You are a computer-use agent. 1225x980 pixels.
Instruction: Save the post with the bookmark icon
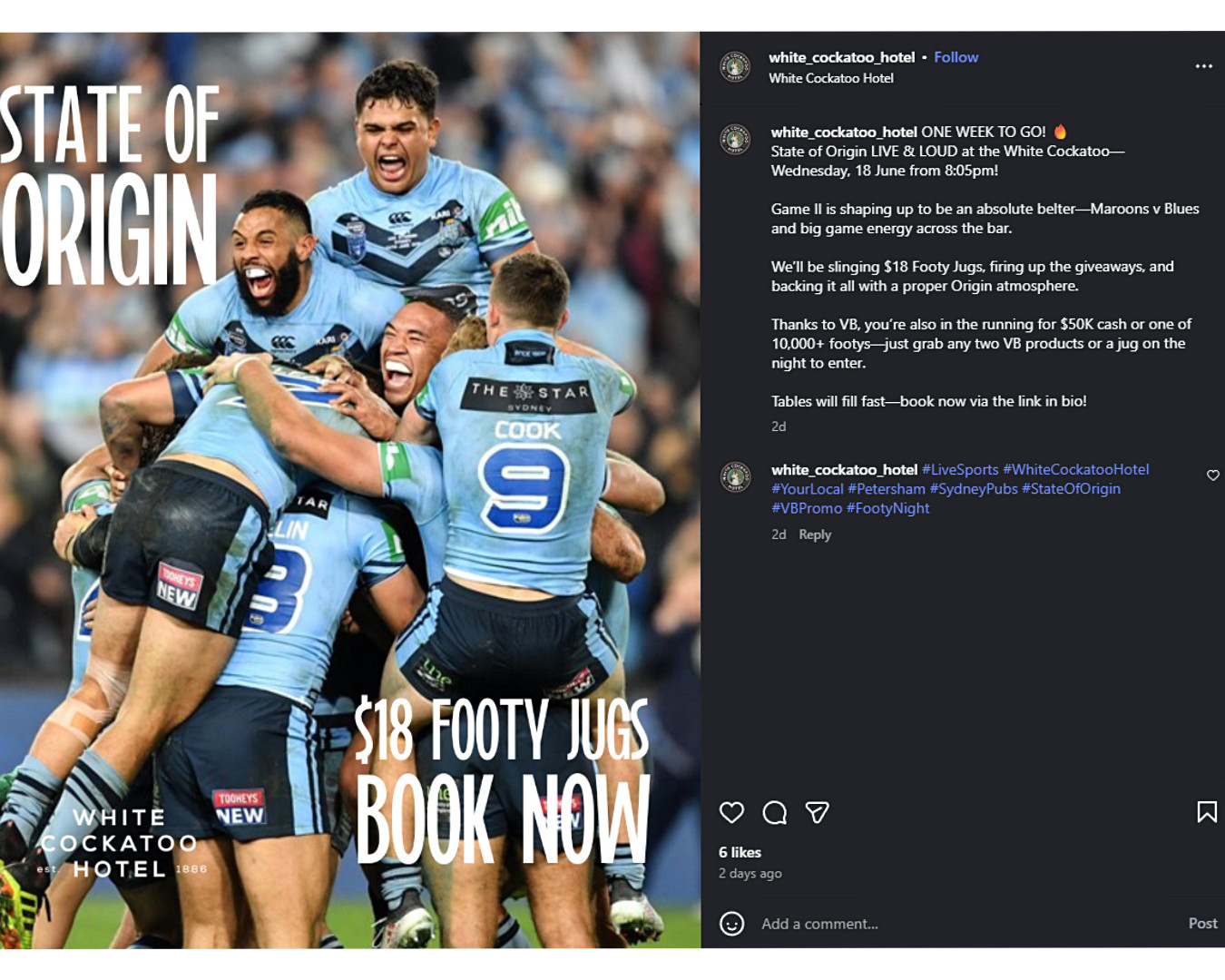pos(1207,812)
